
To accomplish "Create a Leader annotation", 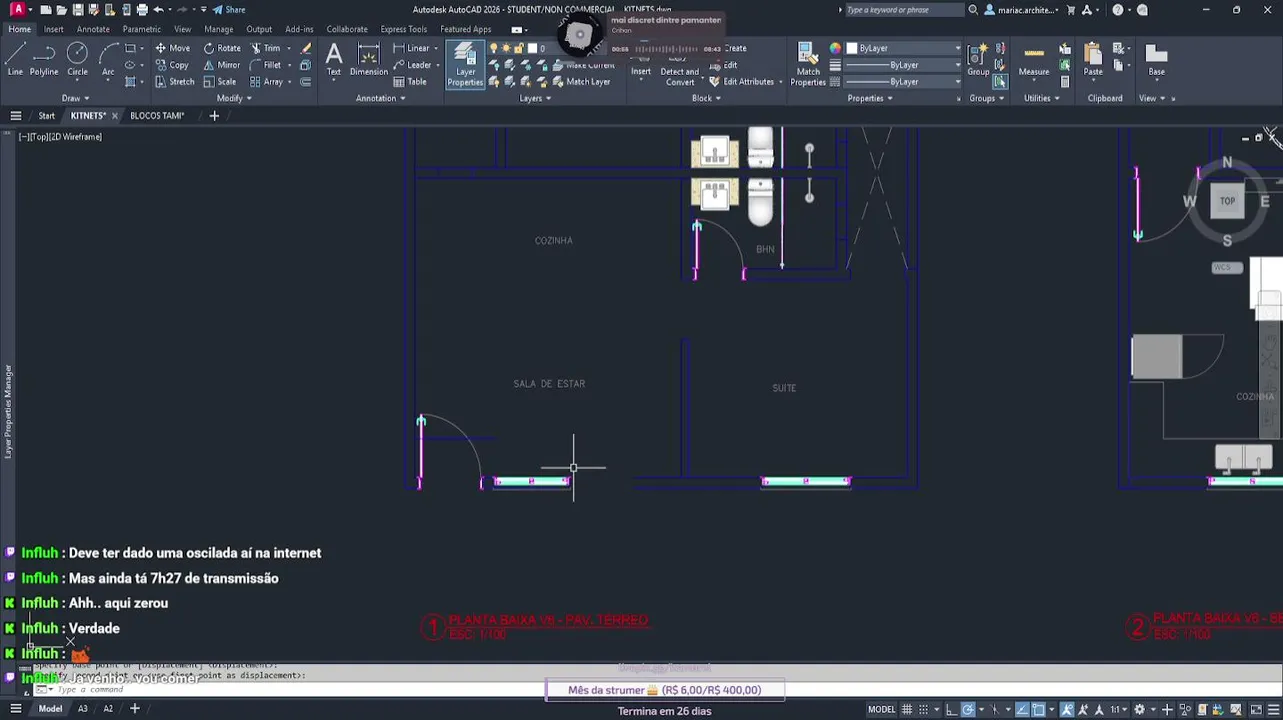I will point(412,65).
